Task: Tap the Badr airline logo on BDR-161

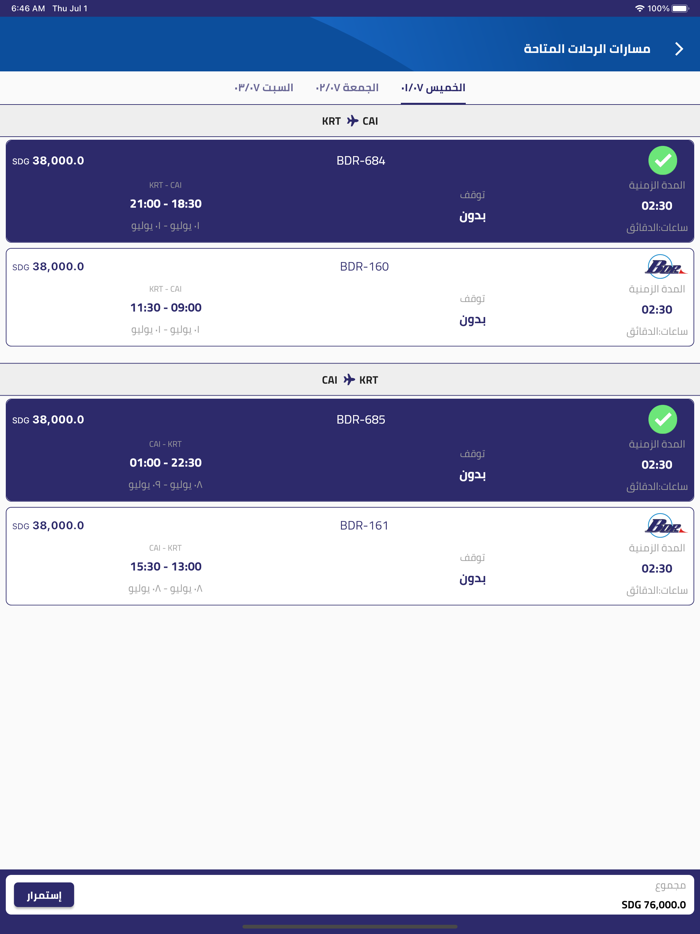Action: click(664, 526)
